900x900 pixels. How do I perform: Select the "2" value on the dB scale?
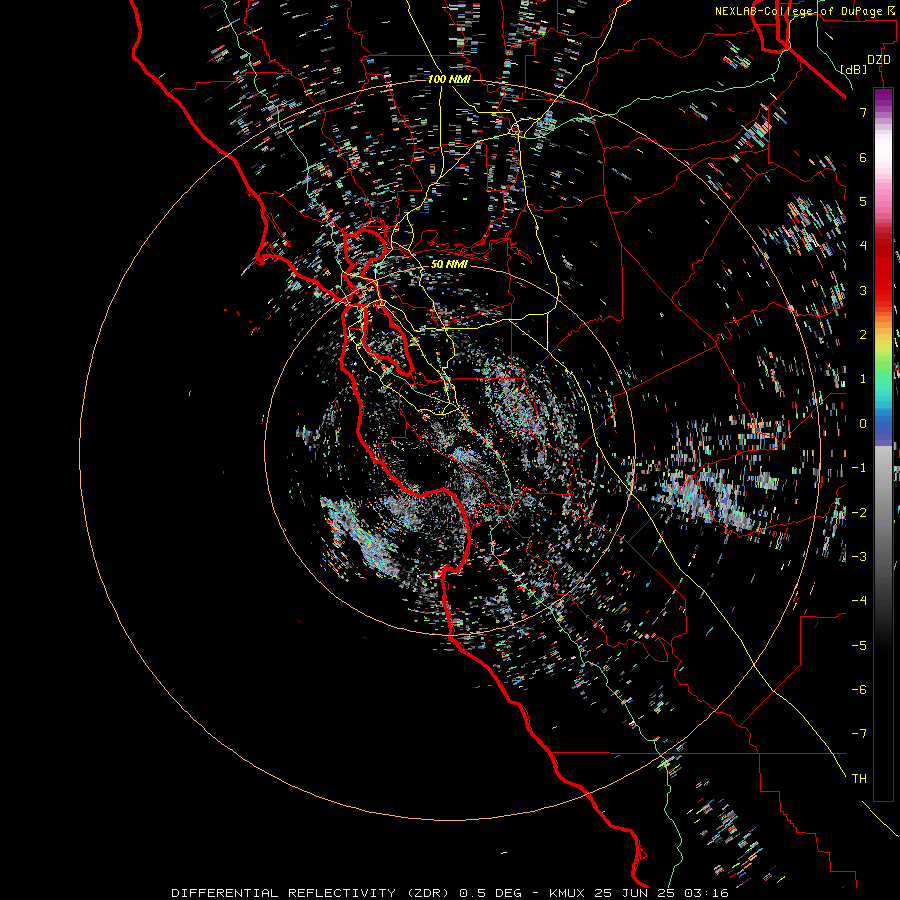click(x=863, y=335)
